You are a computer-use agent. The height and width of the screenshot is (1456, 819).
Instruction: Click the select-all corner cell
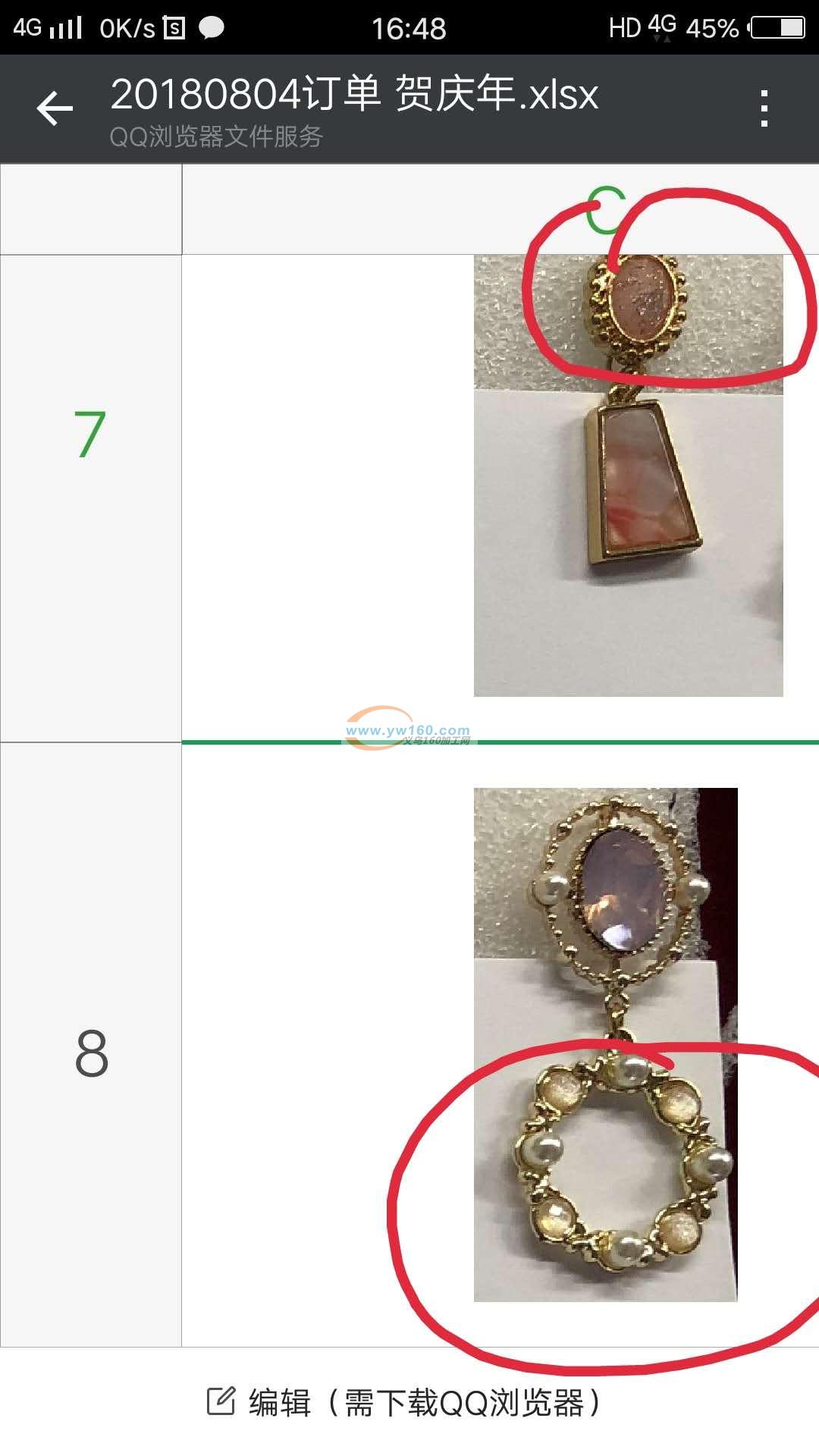91,210
